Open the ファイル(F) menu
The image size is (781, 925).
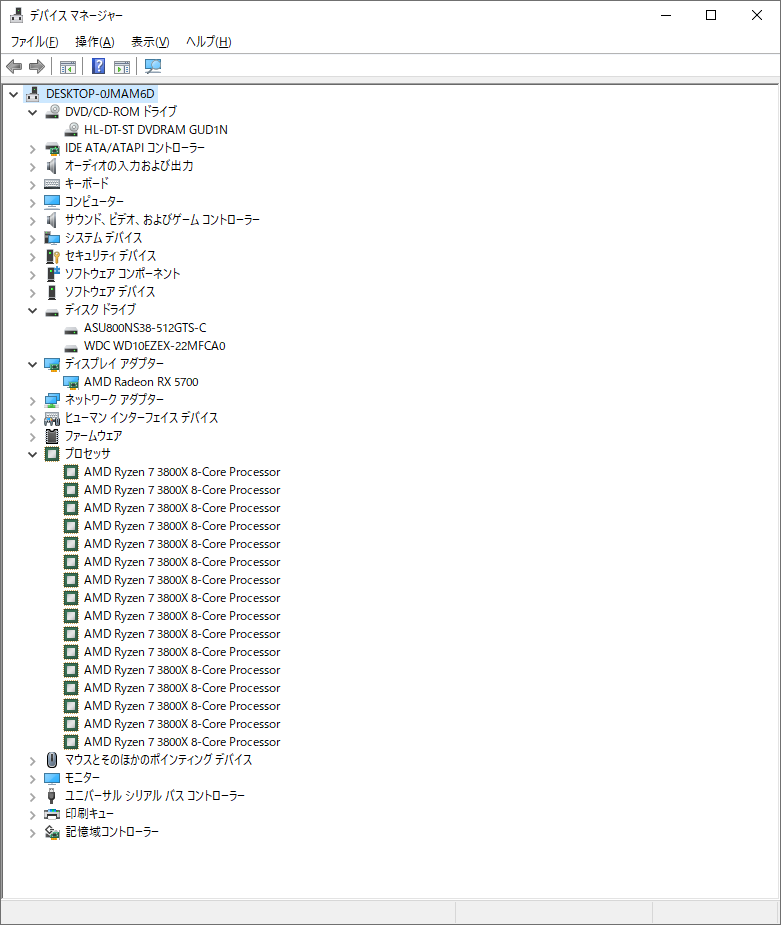(x=34, y=42)
